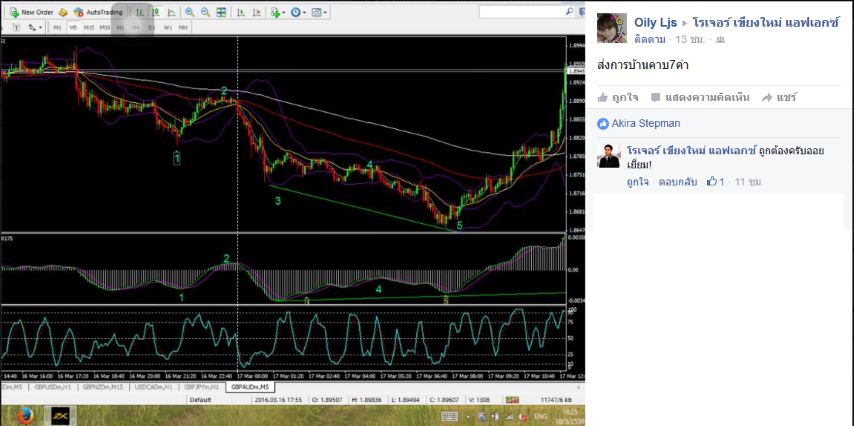
Task: Open Oily Ljs profile picture
Action: (x=612, y=28)
